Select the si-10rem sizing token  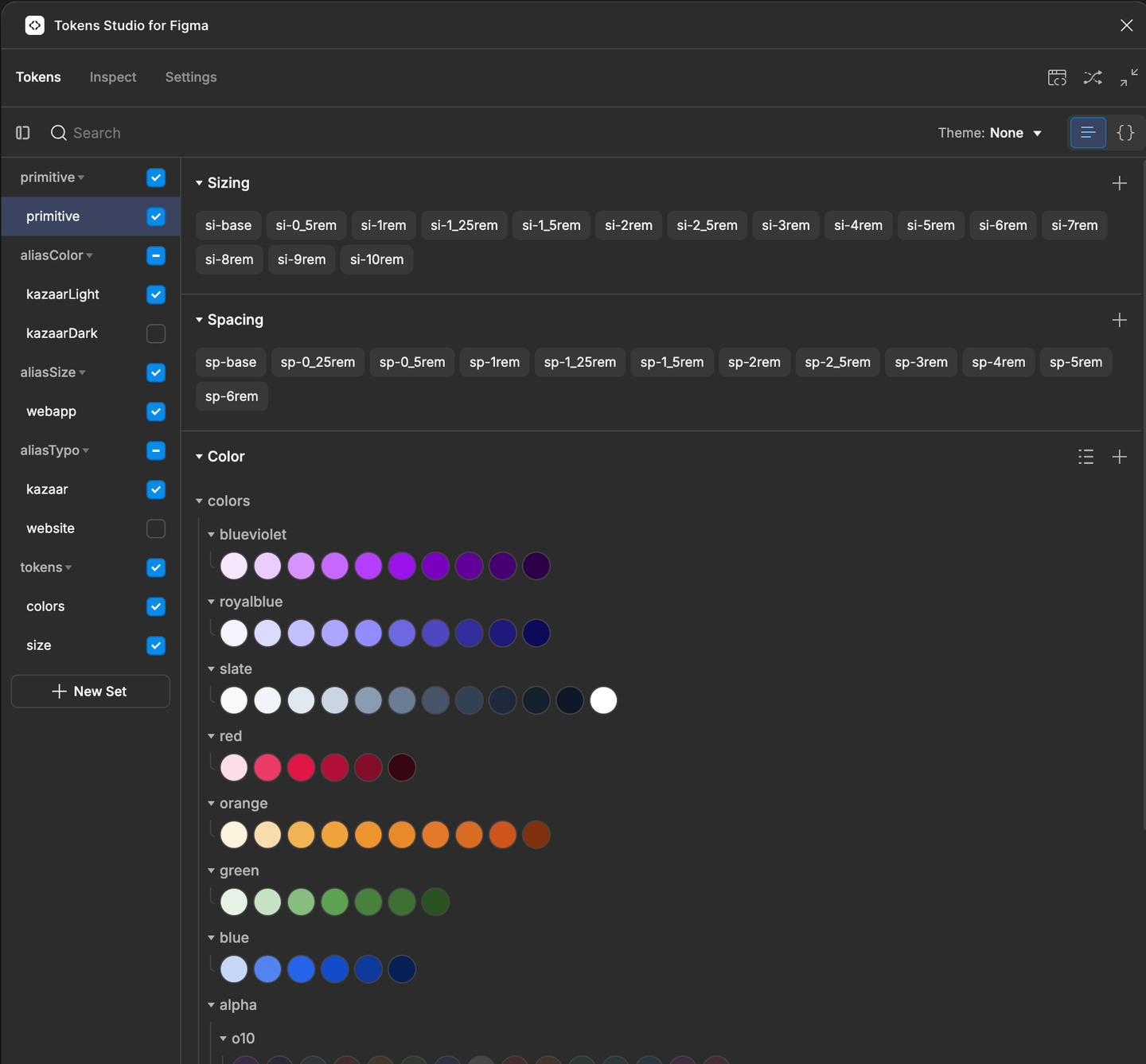(376, 259)
